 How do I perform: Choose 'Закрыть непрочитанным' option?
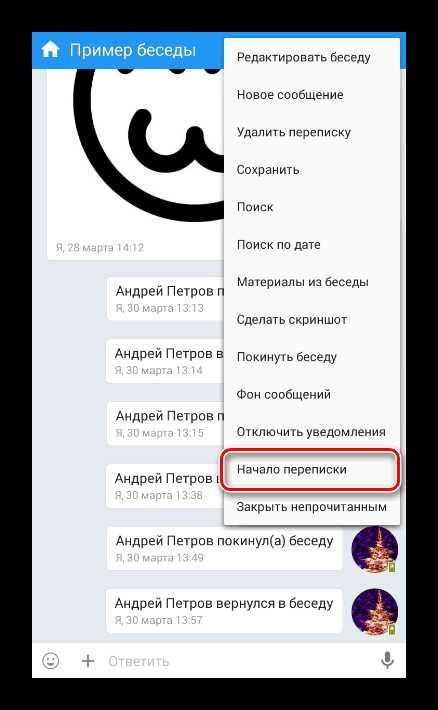coord(312,507)
